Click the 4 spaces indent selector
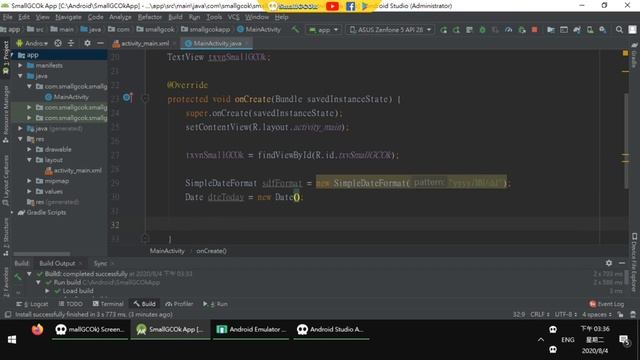Screen dimensions: 640x360 coord(596,314)
